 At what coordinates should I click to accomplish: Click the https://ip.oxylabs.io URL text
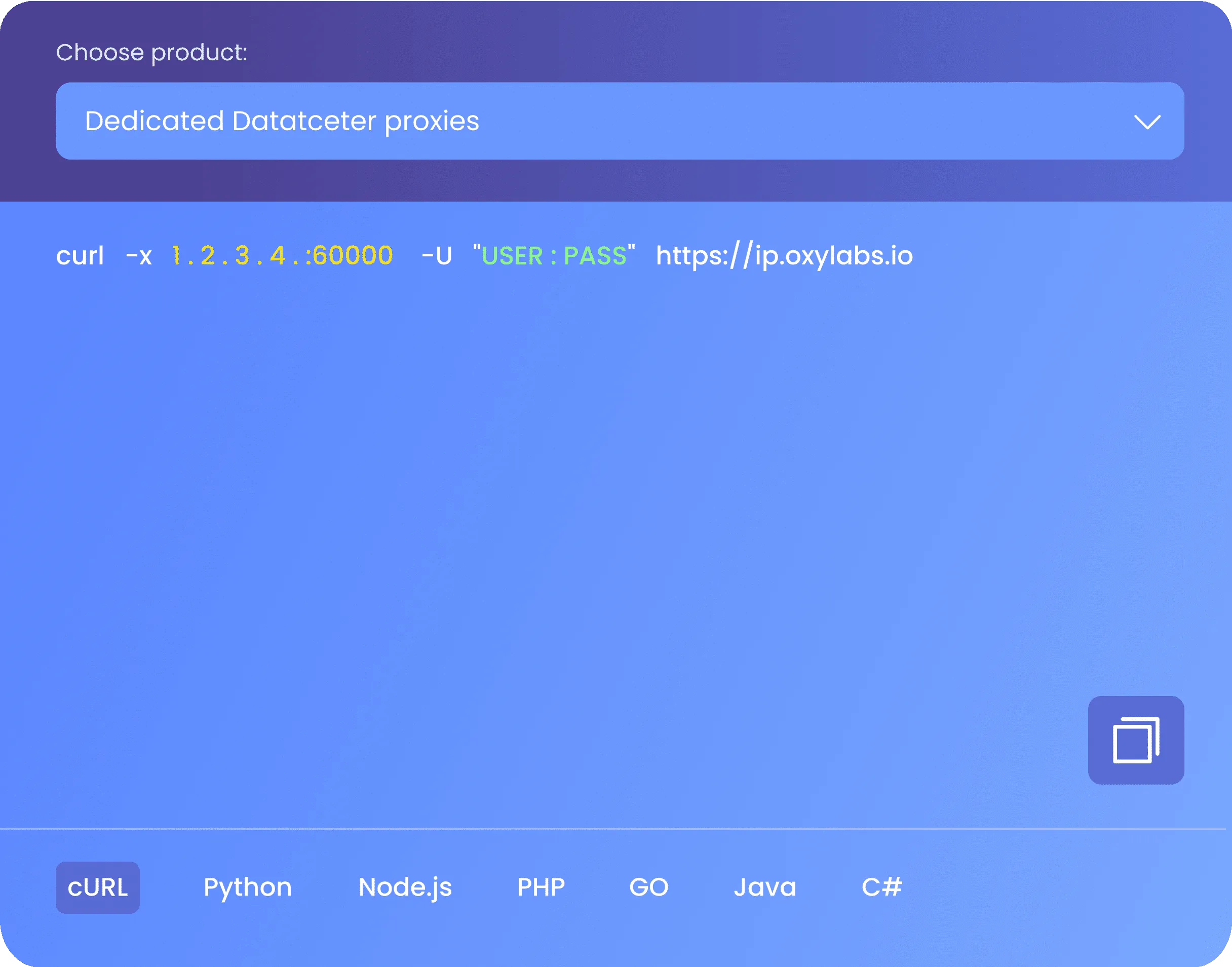(784, 256)
